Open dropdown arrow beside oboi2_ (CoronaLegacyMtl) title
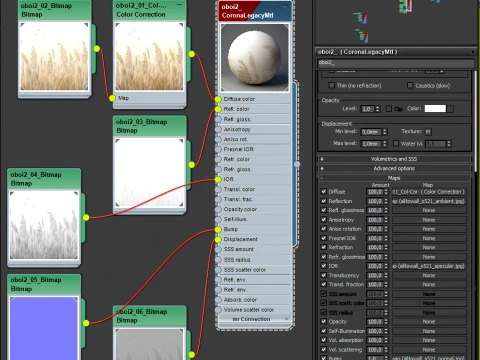Image resolution: width=480 pixels, height=360 pixels. pyautogui.click(x=473, y=52)
